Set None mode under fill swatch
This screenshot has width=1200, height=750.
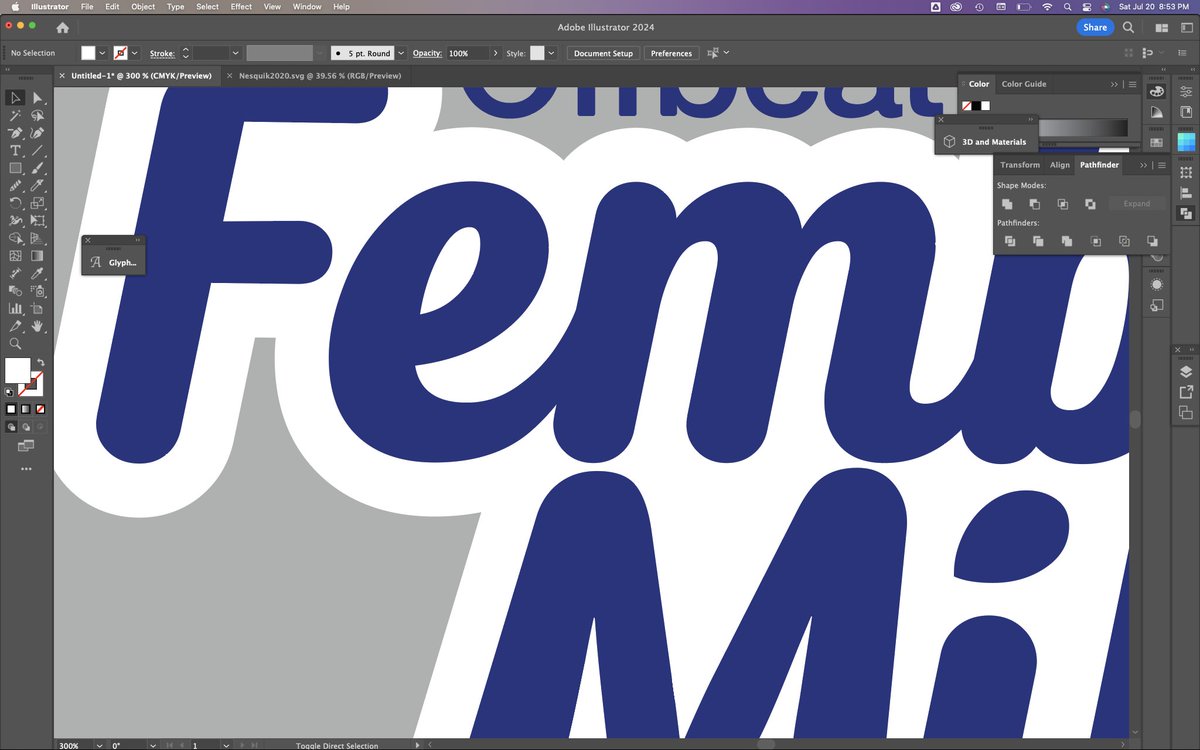[x=40, y=409]
